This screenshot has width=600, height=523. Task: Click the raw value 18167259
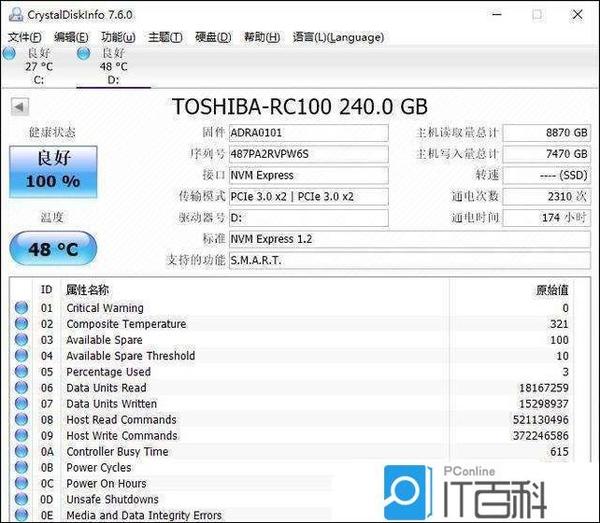pos(543,388)
